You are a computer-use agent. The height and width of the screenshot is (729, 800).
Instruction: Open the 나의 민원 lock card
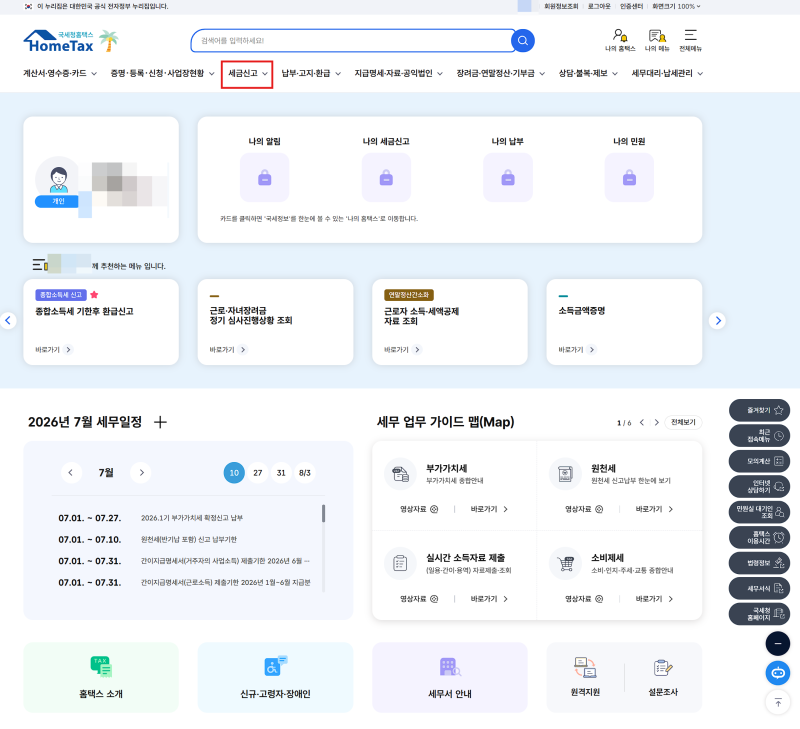point(629,178)
